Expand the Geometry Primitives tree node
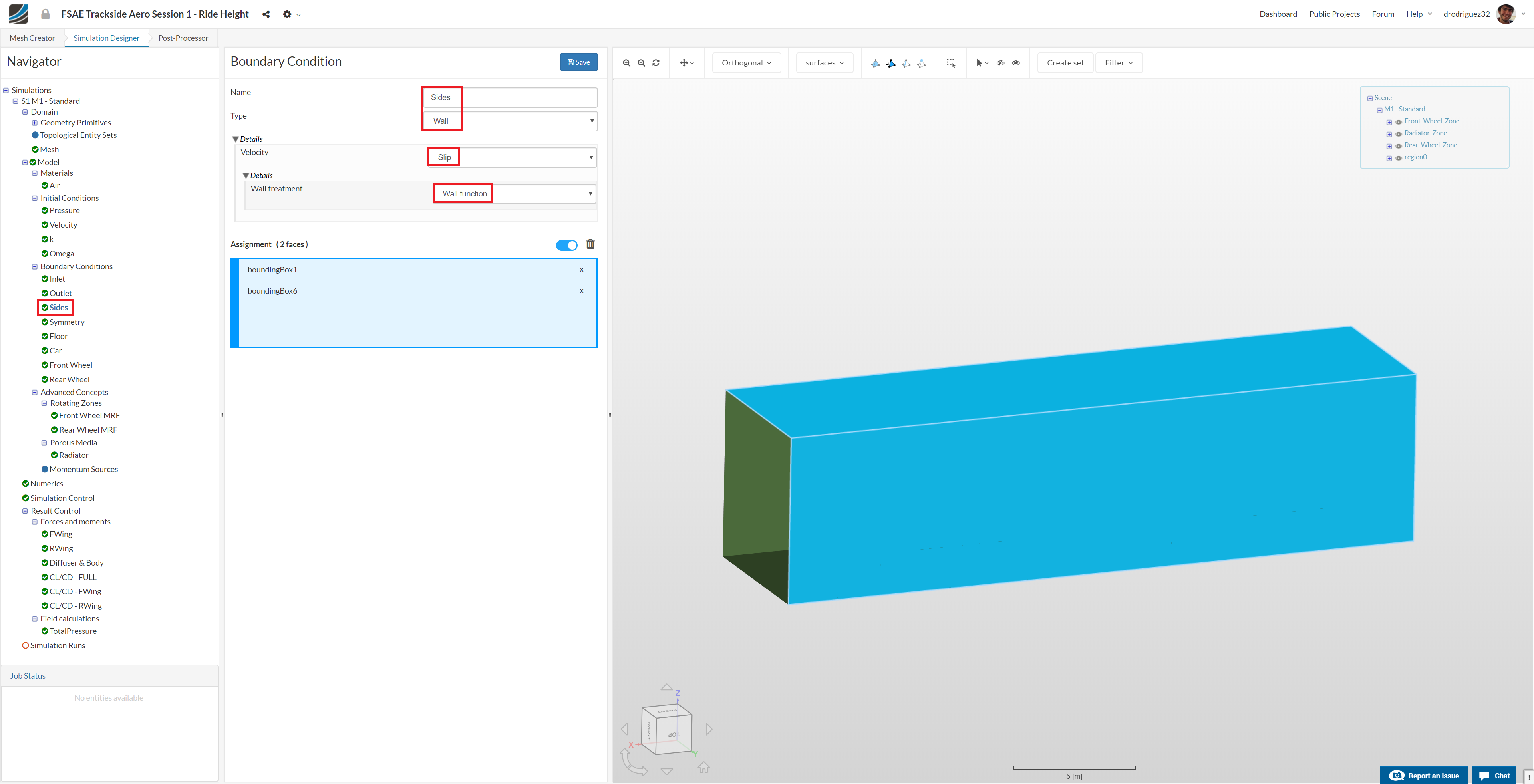Image resolution: width=1534 pixels, height=784 pixels. pos(34,123)
